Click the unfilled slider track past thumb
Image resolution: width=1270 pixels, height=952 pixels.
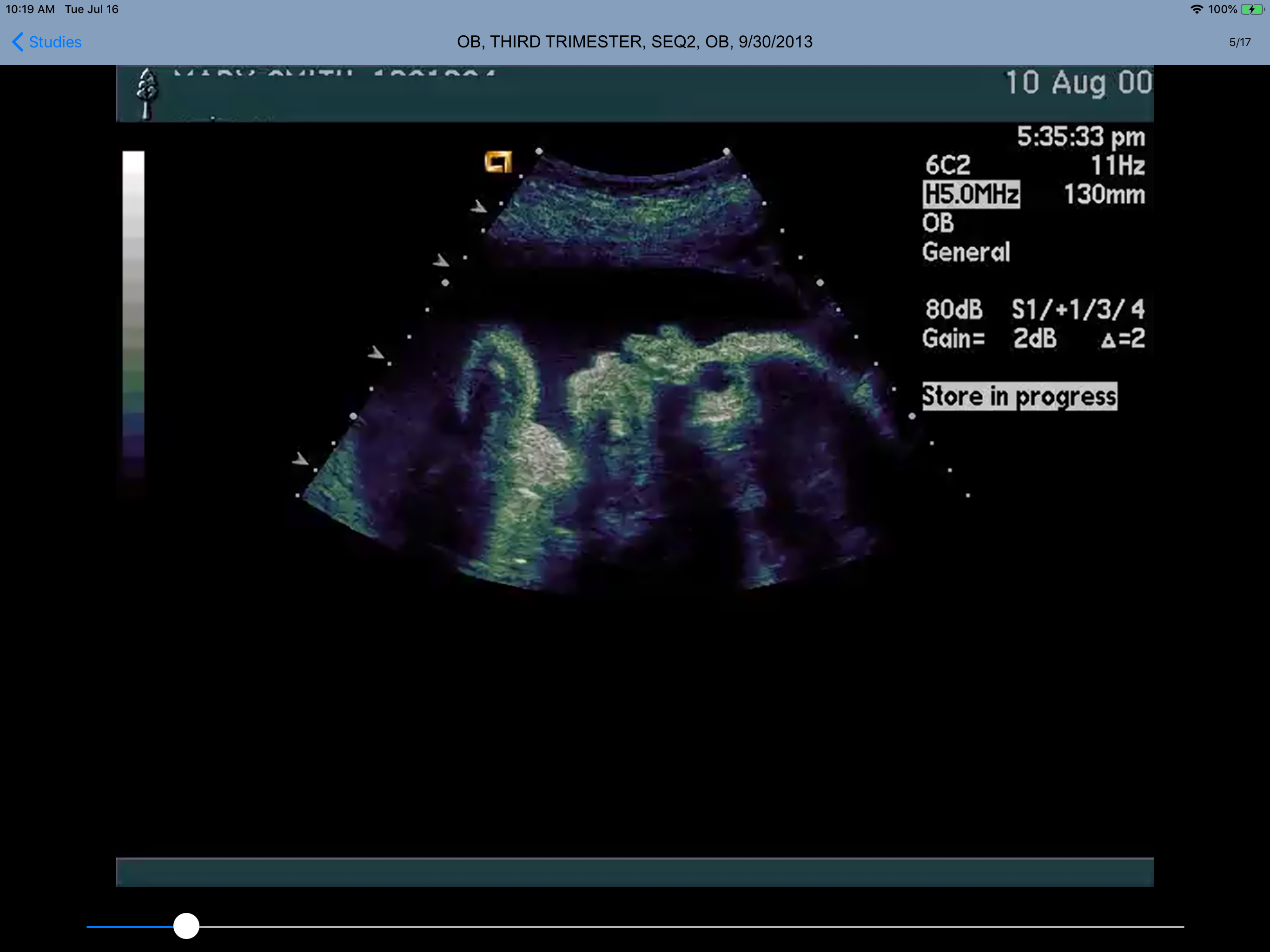[689, 926]
